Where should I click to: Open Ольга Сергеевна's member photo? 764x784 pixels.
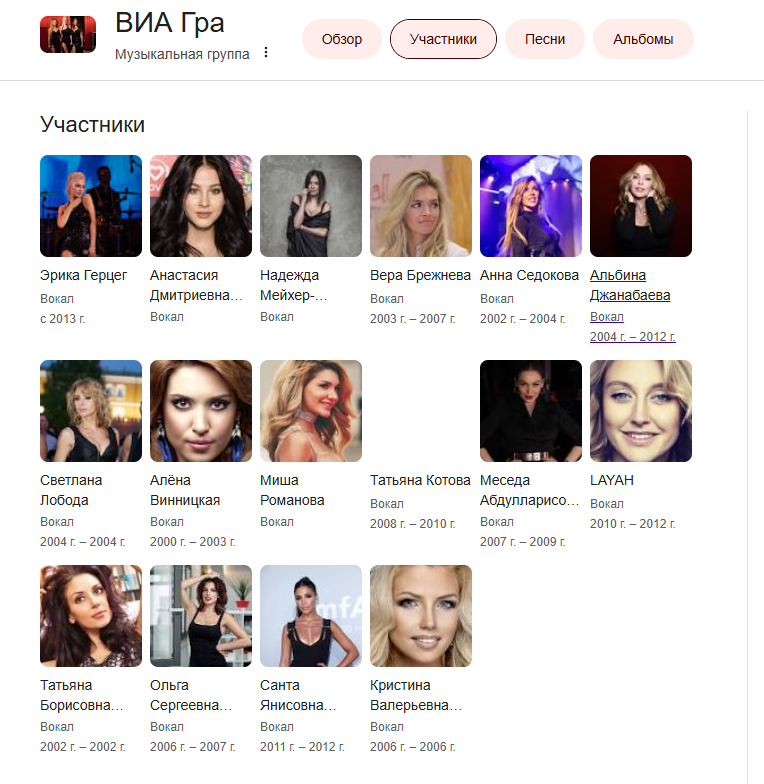201,616
